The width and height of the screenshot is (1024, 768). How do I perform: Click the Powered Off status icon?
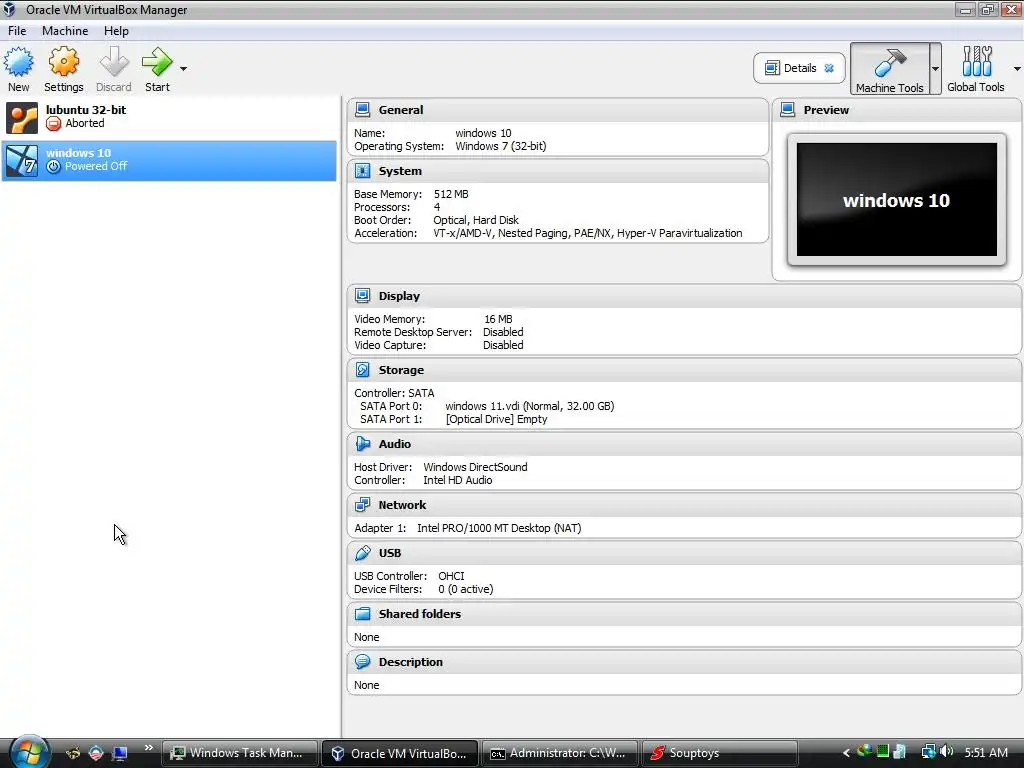tap(54, 167)
